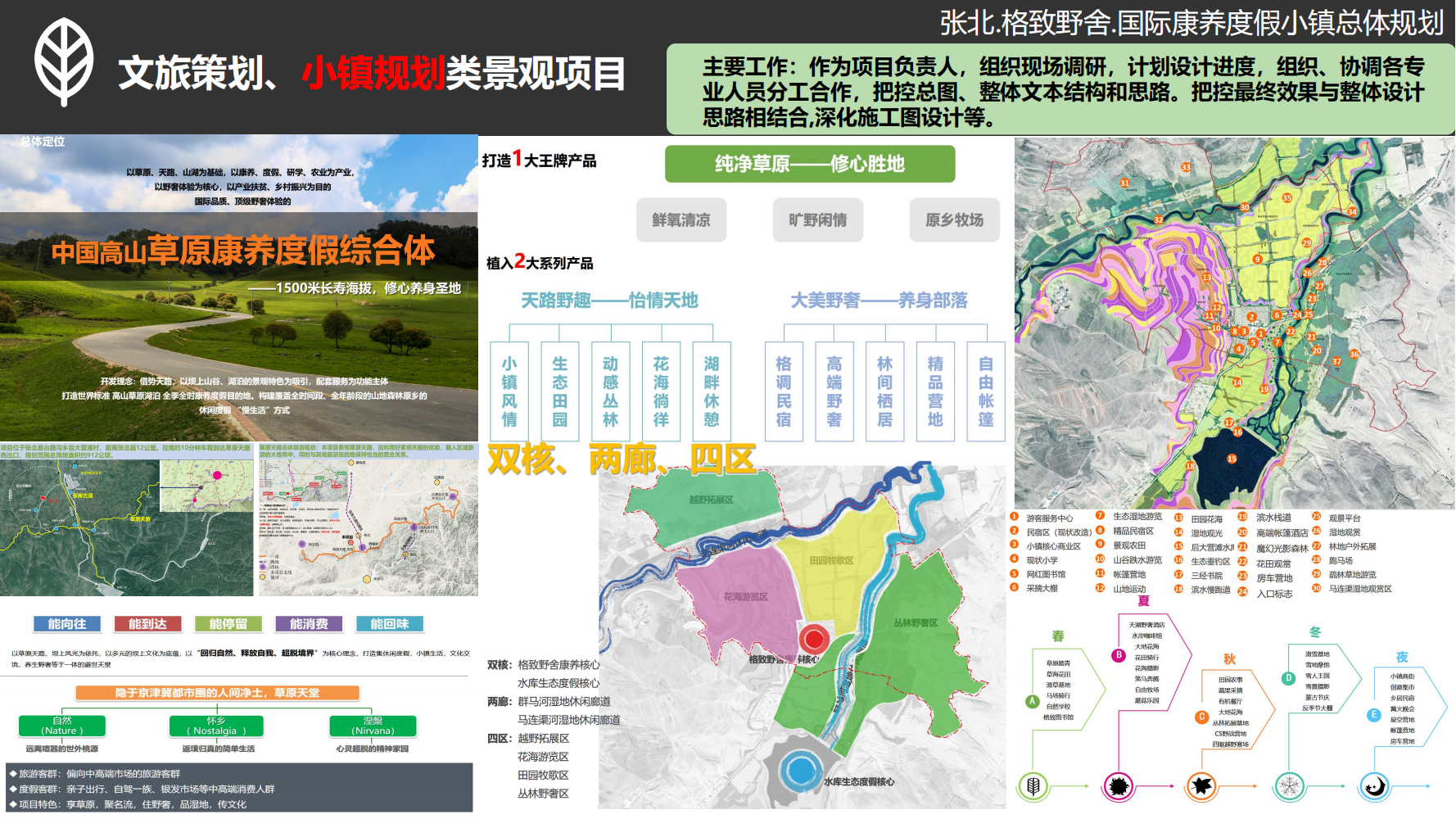The height and width of the screenshot is (819, 1456).
Task: Click the 天路野趣——怡情天地 heading
Action: point(610,301)
